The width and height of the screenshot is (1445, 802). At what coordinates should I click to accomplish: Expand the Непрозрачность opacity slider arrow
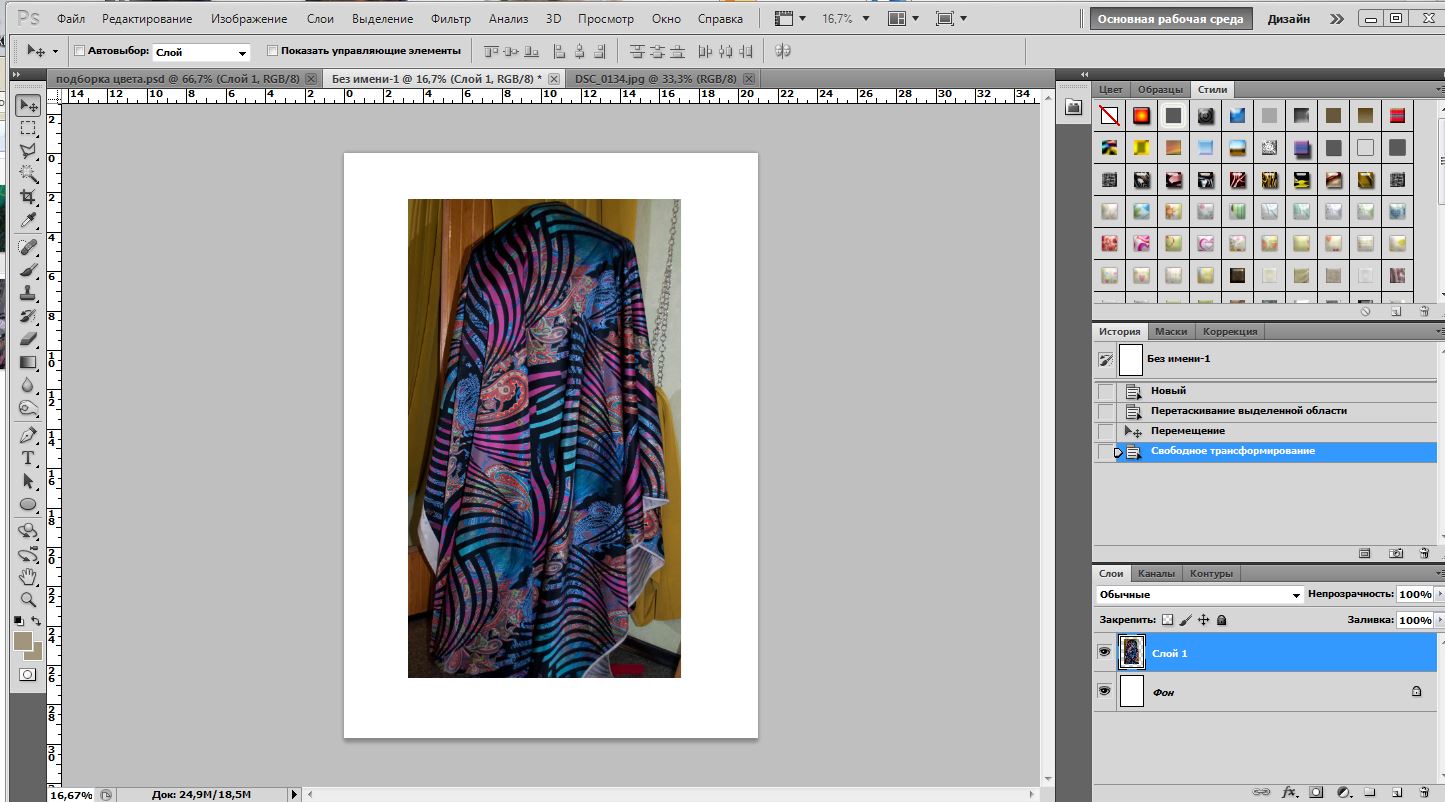coord(1438,595)
